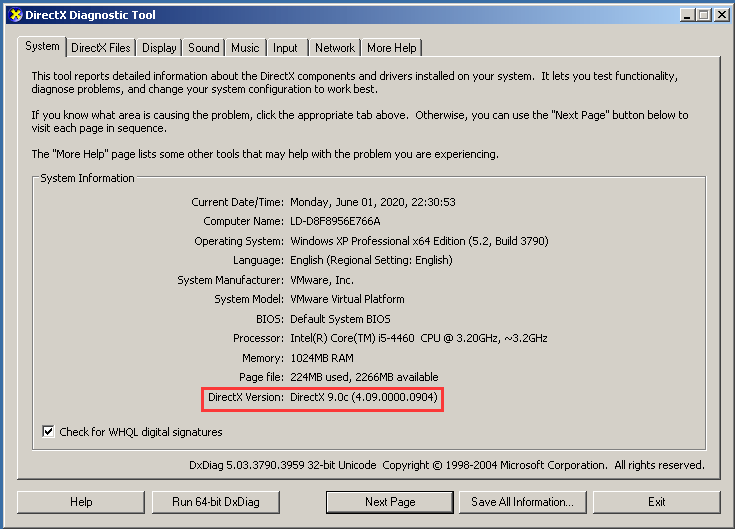Open the Sound tab

204,48
